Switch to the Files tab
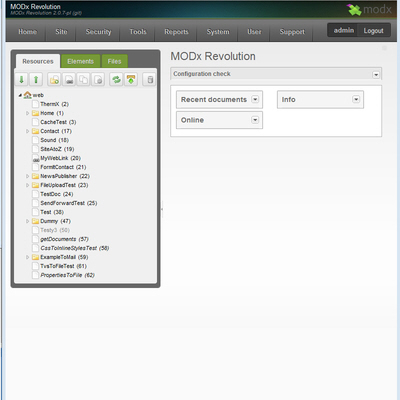The image size is (400, 400). point(114,61)
